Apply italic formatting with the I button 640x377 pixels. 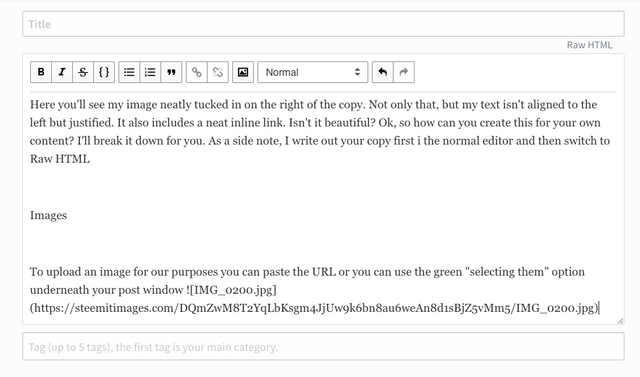(x=62, y=72)
